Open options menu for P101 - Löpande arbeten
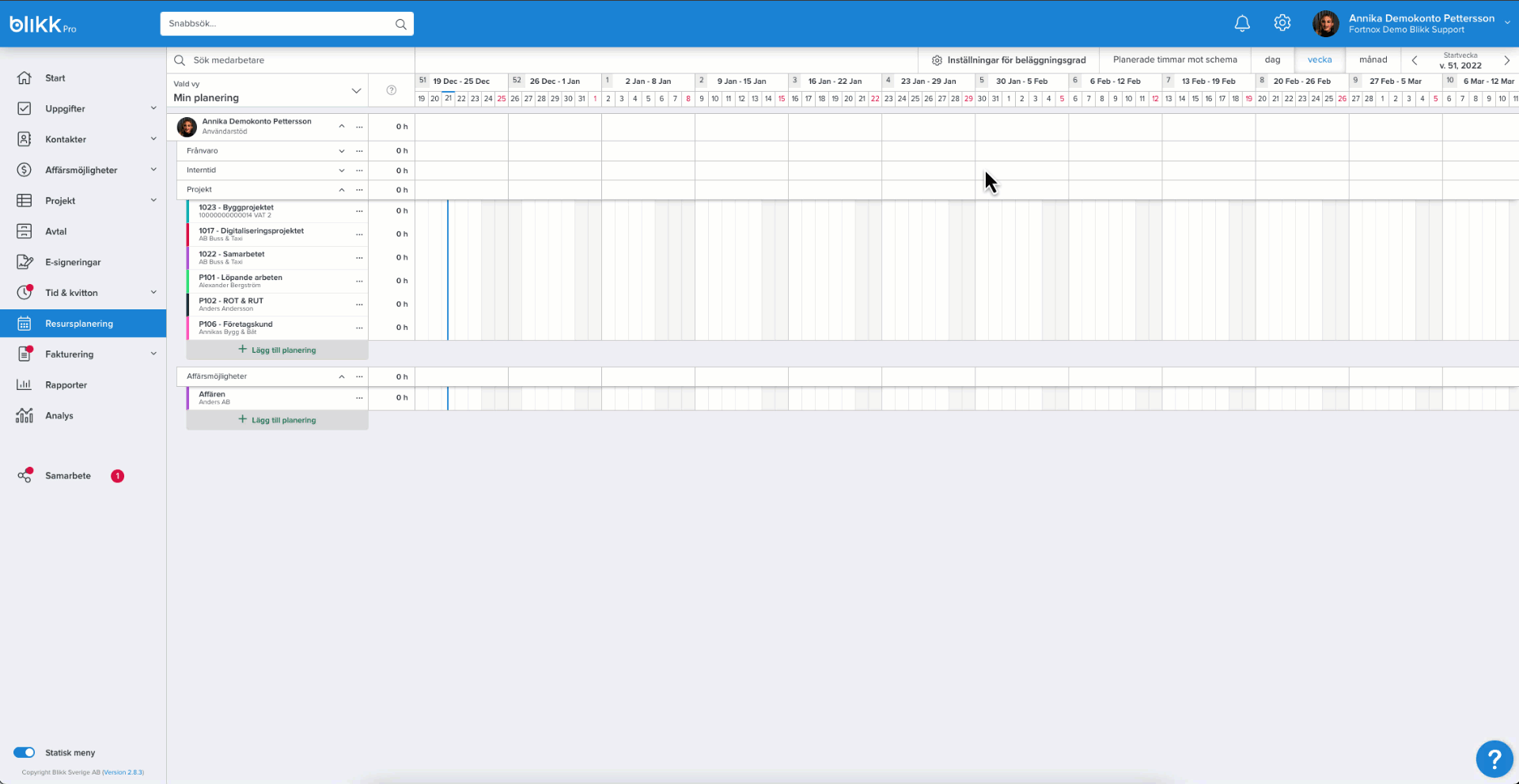The image size is (1519, 784). (359, 281)
